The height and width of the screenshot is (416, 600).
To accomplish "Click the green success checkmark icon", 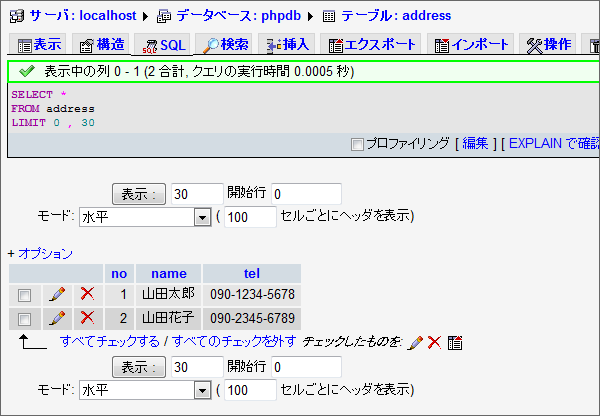I will [x=27, y=71].
